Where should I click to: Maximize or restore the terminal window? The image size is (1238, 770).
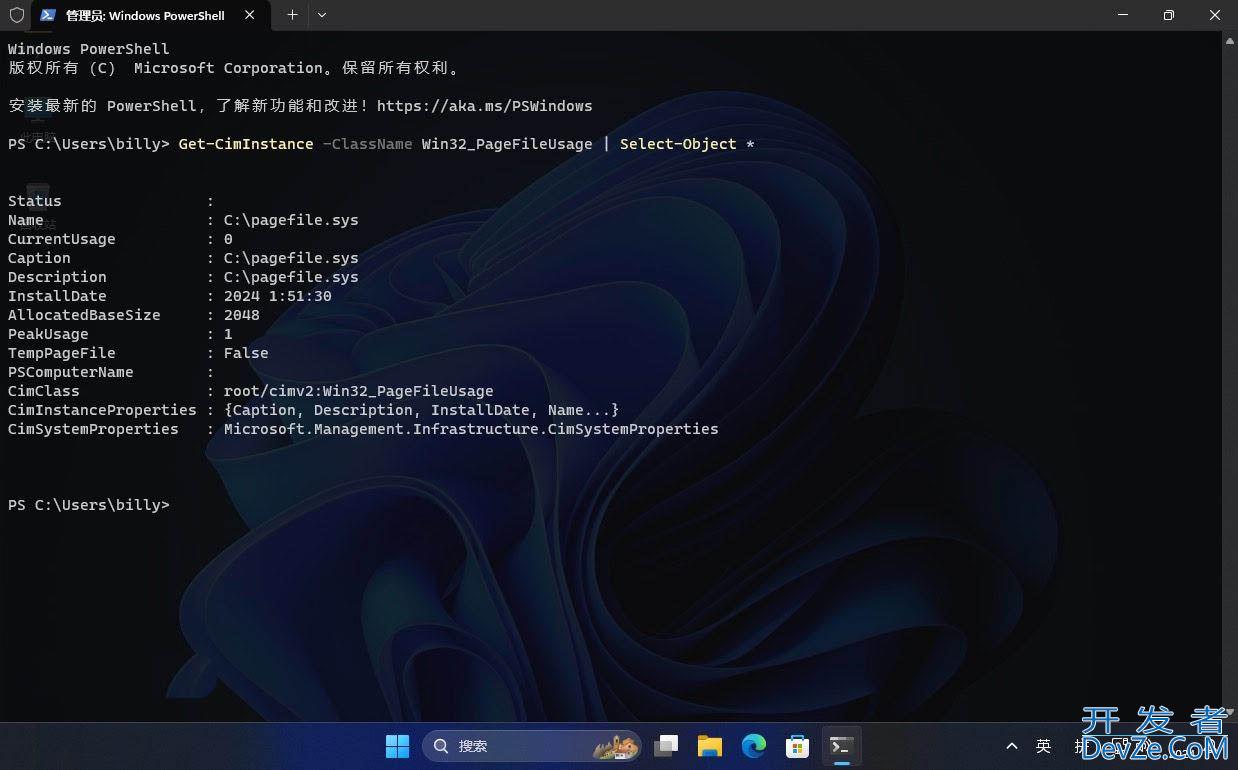pos(1169,15)
